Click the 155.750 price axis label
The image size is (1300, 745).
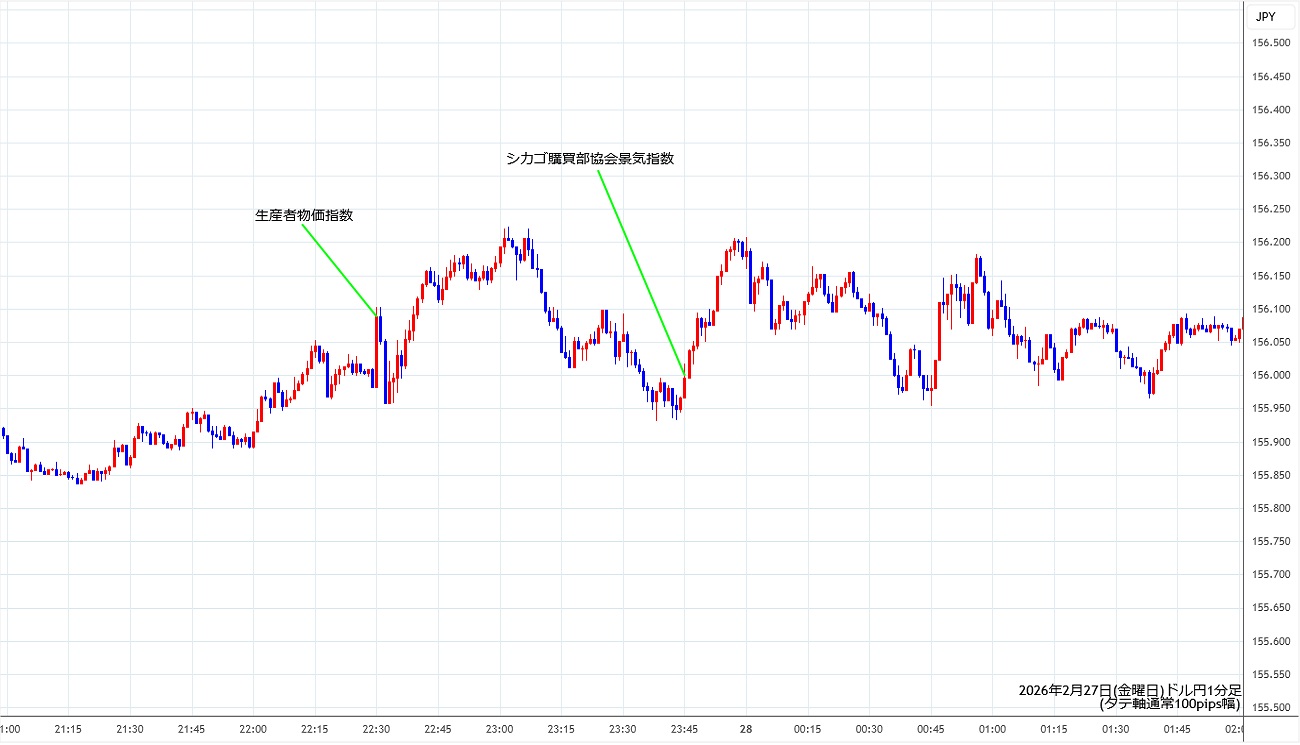coord(1269,541)
